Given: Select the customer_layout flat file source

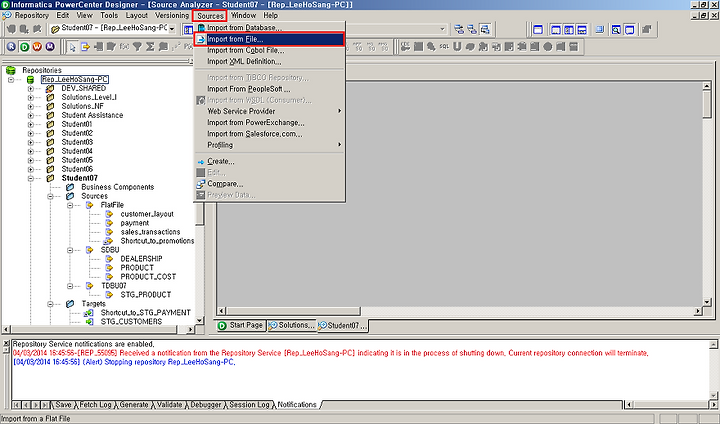Looking at the screenshot, I should 147,215.
